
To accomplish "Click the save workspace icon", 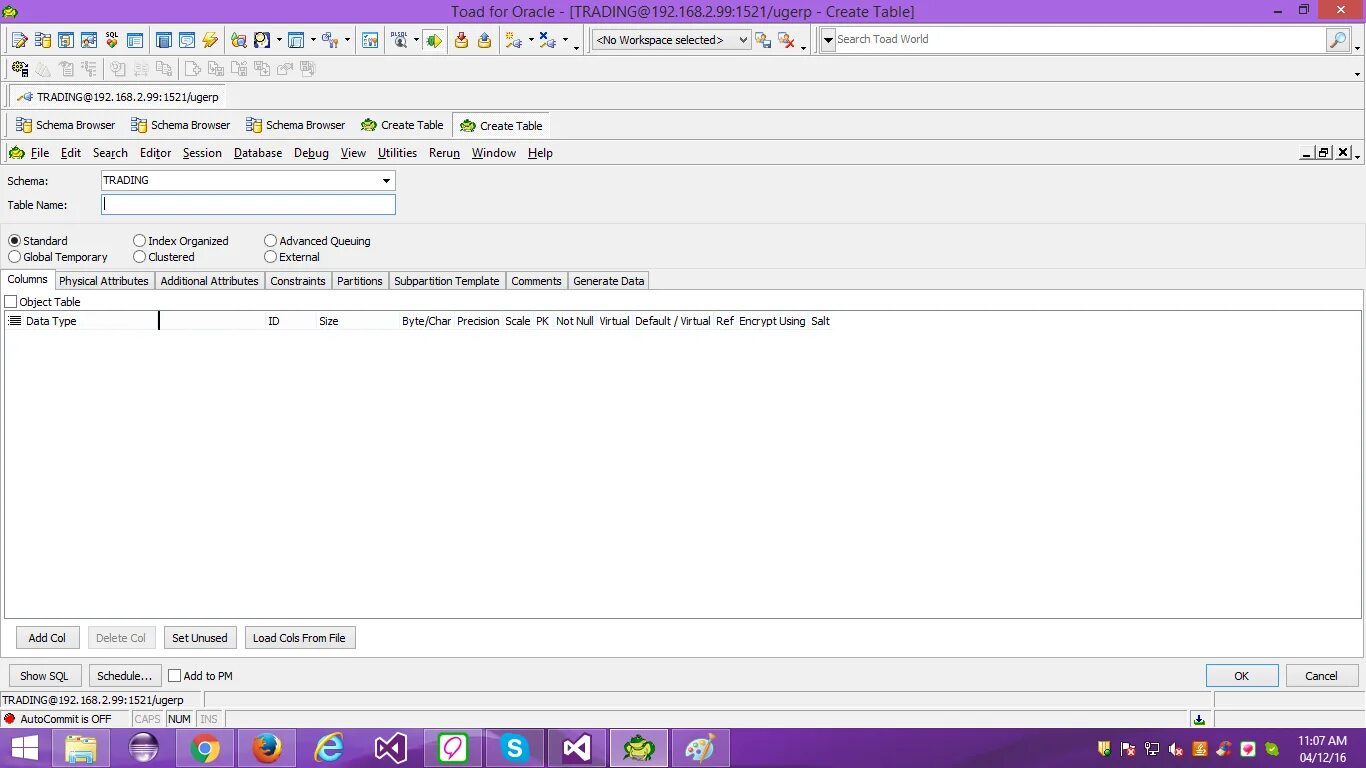I will coord(763,40).
